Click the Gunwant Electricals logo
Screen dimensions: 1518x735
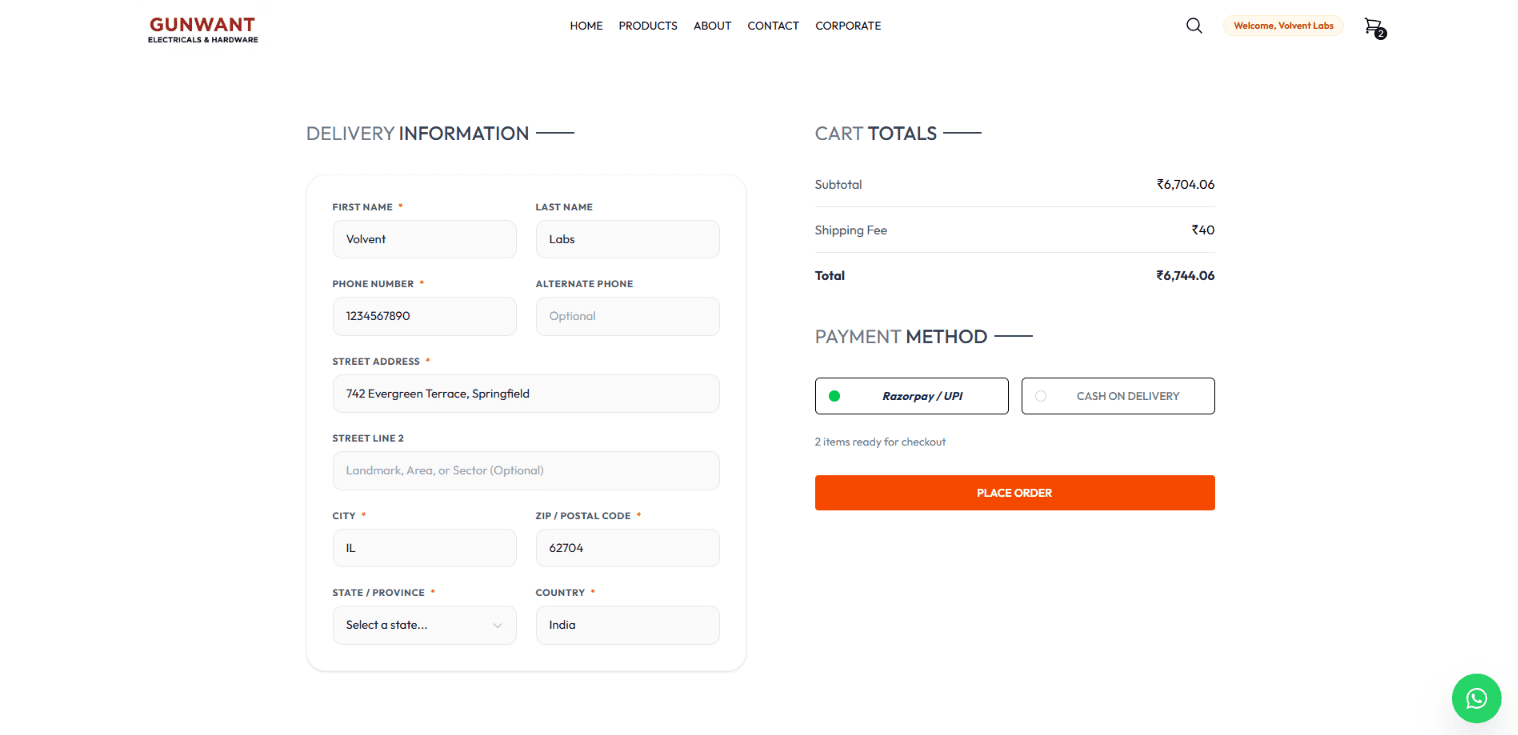click(x=203, y=29)
